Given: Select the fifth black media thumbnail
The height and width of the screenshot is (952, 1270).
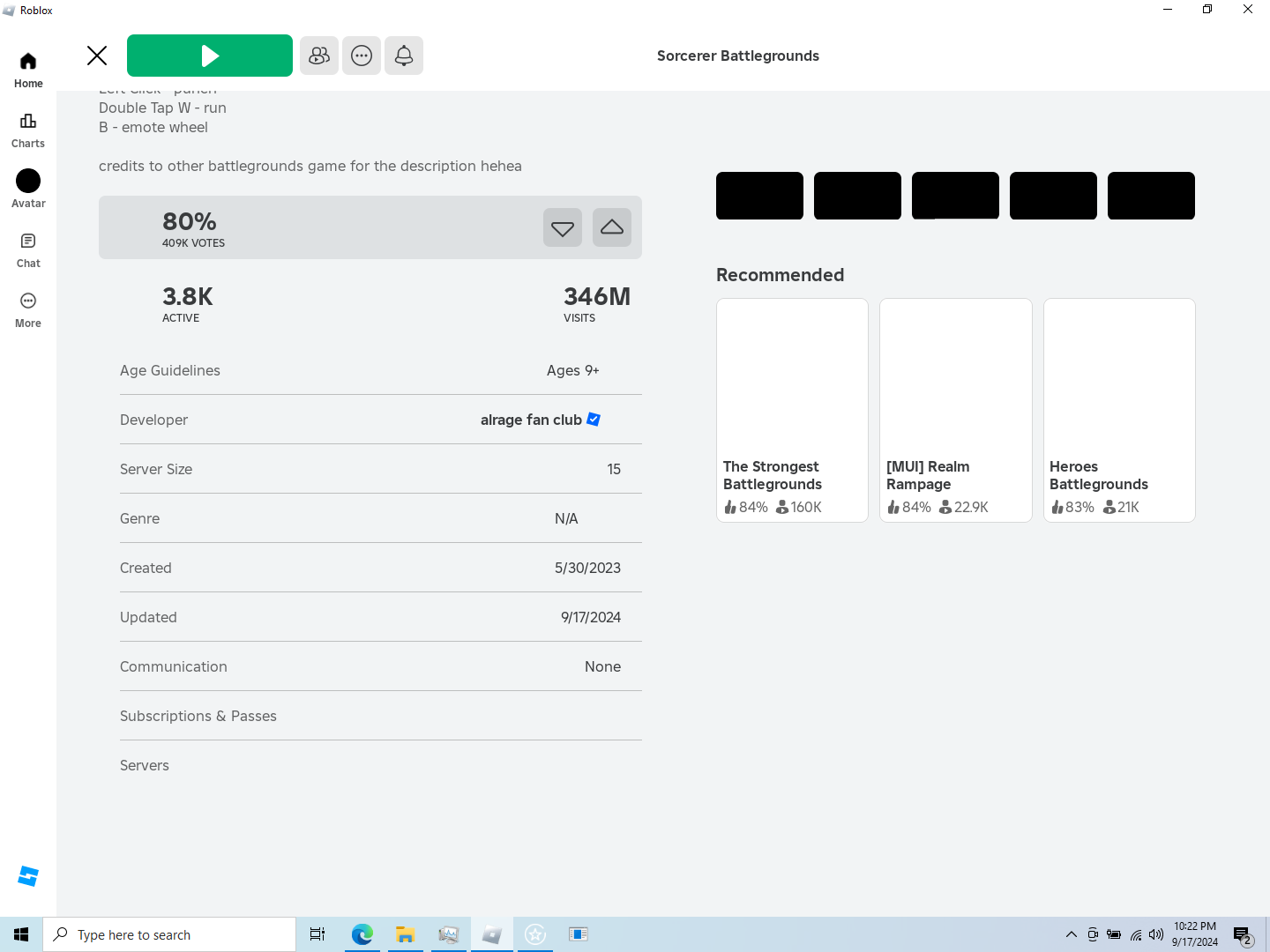Looking at the screenshot, I should click(1151, 196).
